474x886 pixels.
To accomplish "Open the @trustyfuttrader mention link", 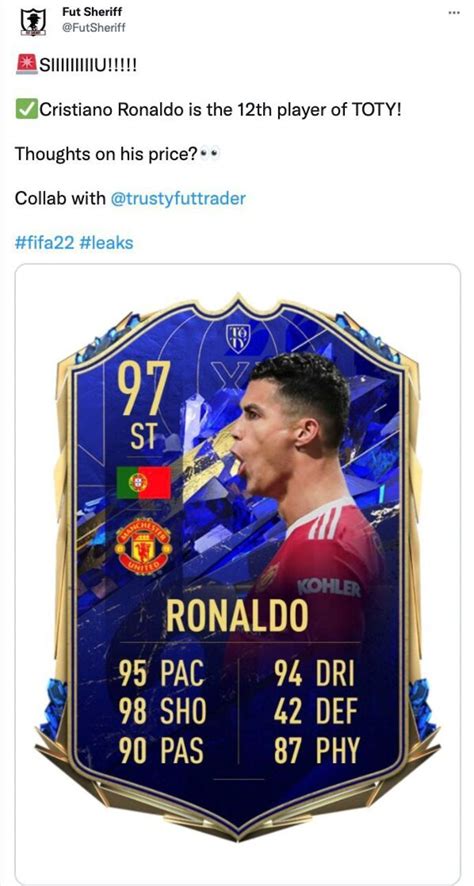I will pyautogui.click(x=178, y=198).
